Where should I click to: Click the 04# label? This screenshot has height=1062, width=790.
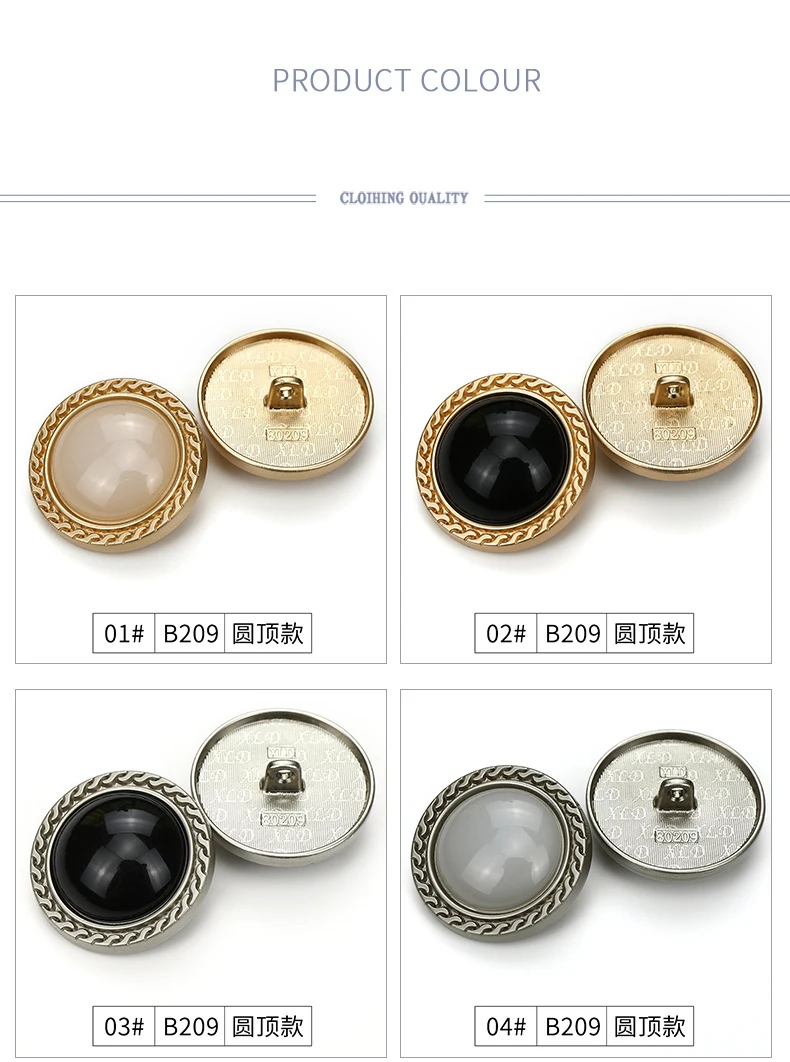pos(506,1026)
